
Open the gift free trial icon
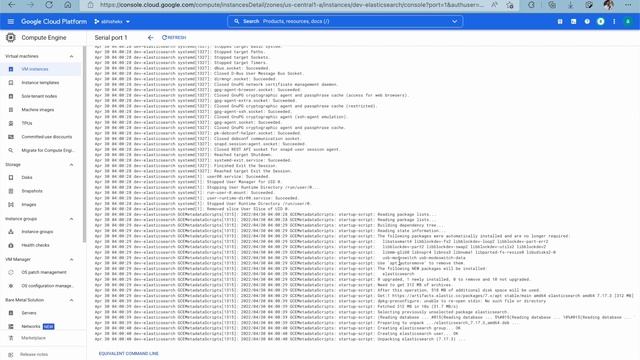click(560, 21)
